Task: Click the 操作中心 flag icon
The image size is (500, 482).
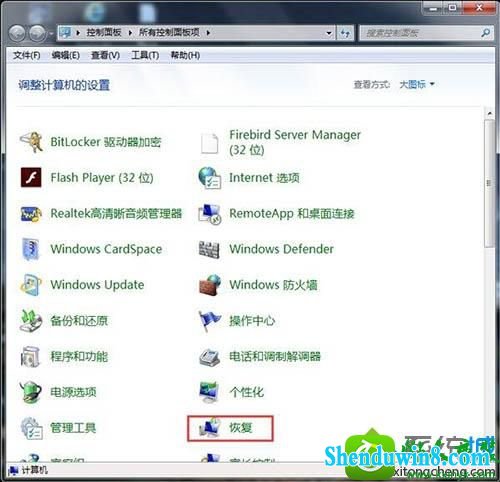Action: tap(209, 321)
